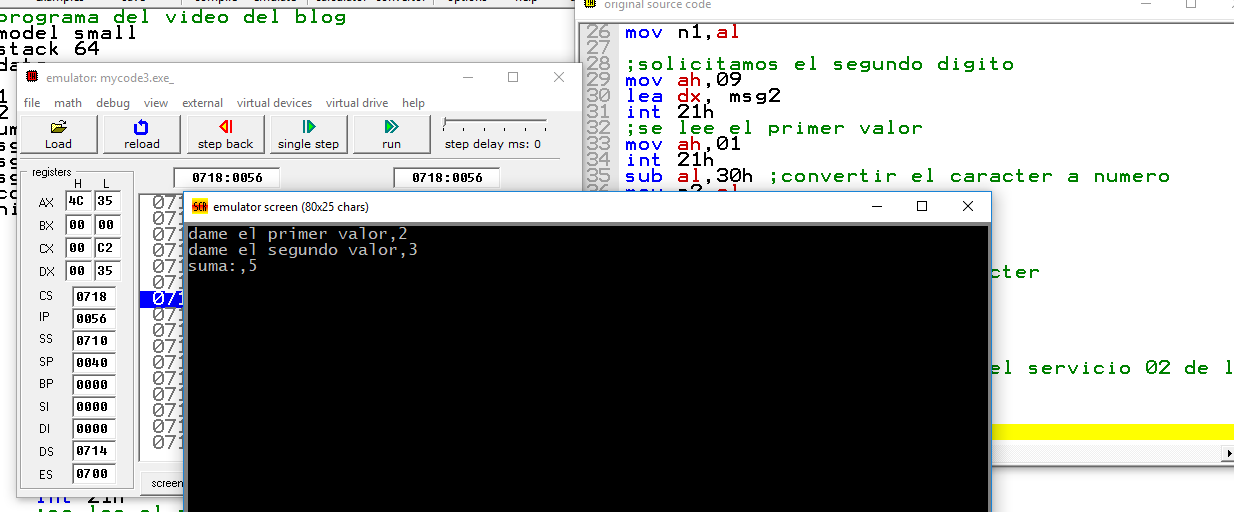1234x512 pixels.
Task: Click the BP register field
Action: (94, 385)
